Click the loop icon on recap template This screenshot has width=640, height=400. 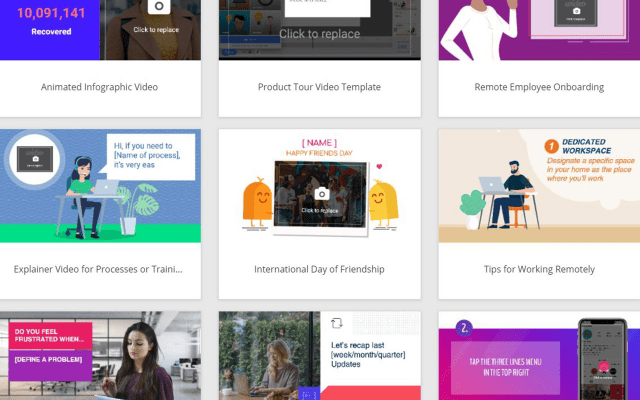point(337,323)
